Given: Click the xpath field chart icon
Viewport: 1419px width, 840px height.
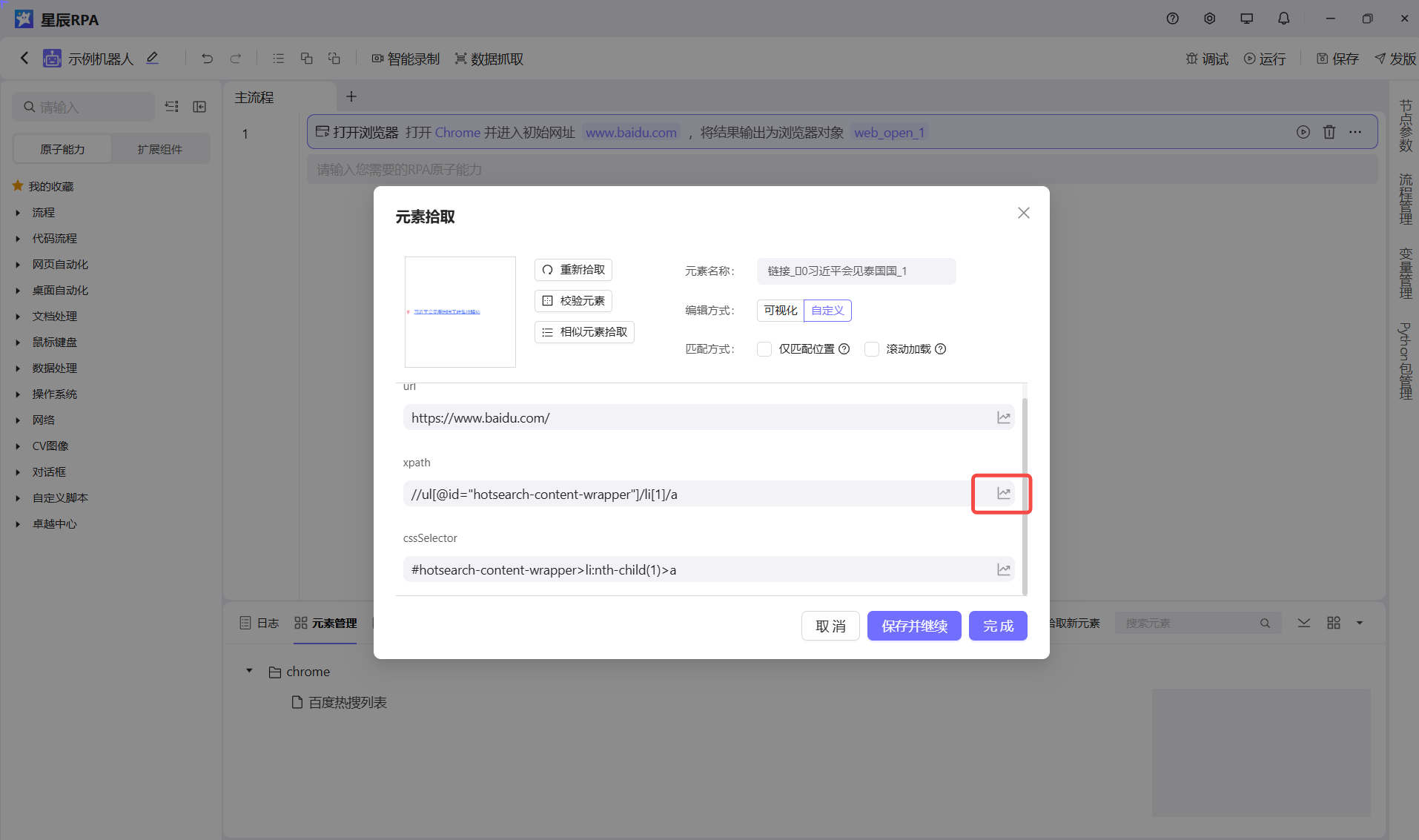Looking at the screenshot, I should click(1003, 494).
